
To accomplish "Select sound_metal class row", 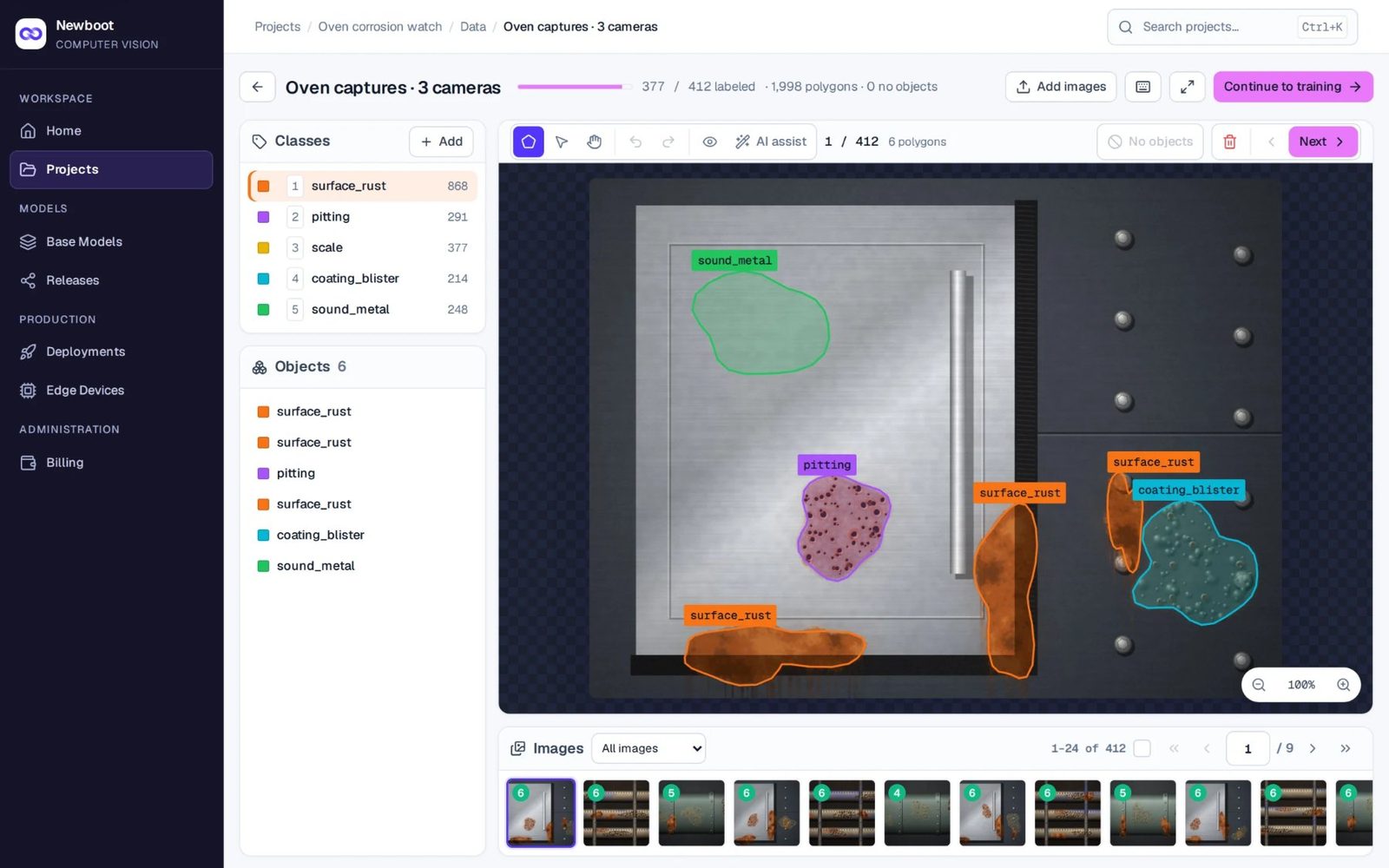I will click(362, 309).
